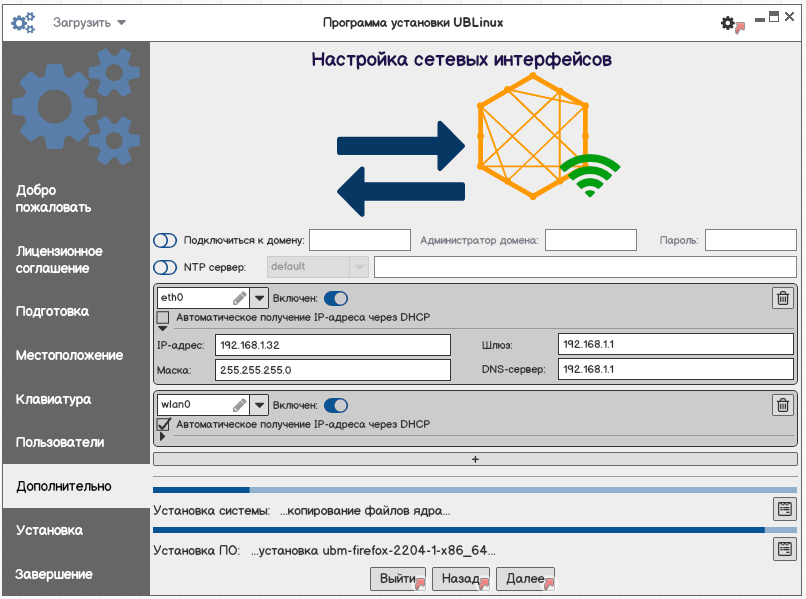The height and width of the screenshot is (599, 806).
Task: Click the Назад button
Action: tap(461, 579)
